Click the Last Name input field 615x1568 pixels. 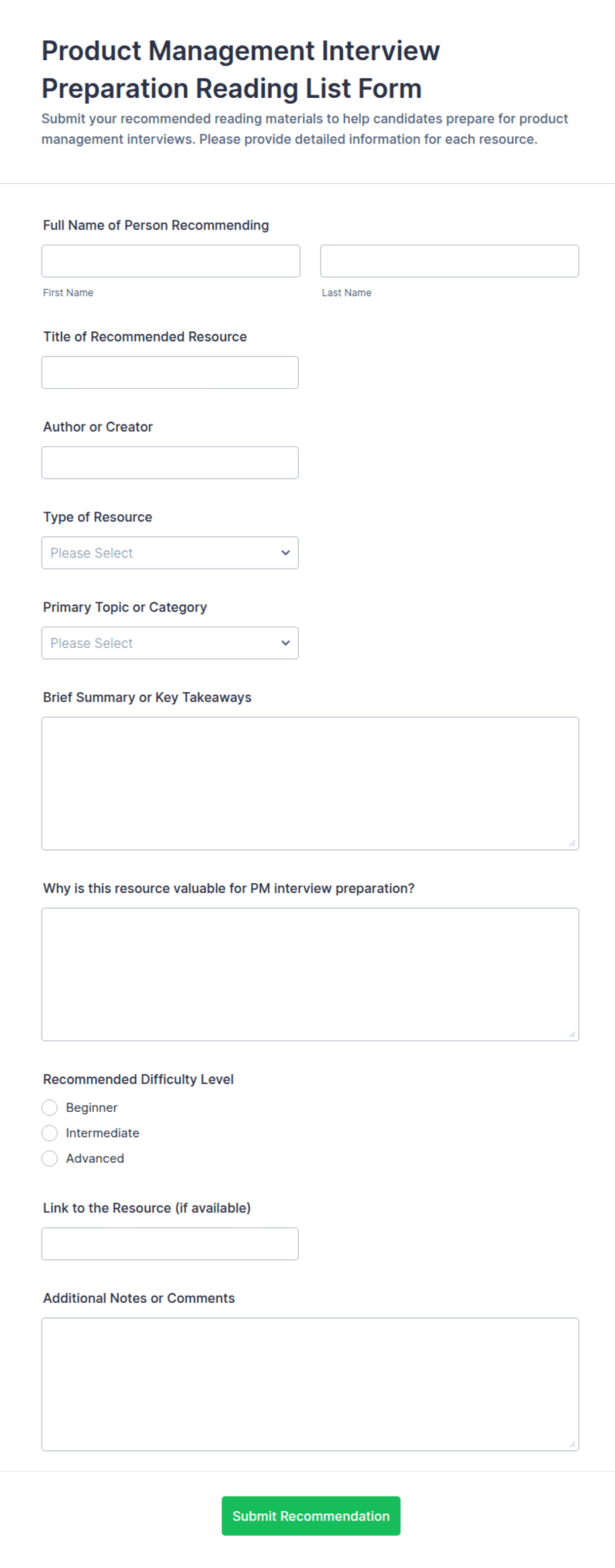[x=449, y=261]
